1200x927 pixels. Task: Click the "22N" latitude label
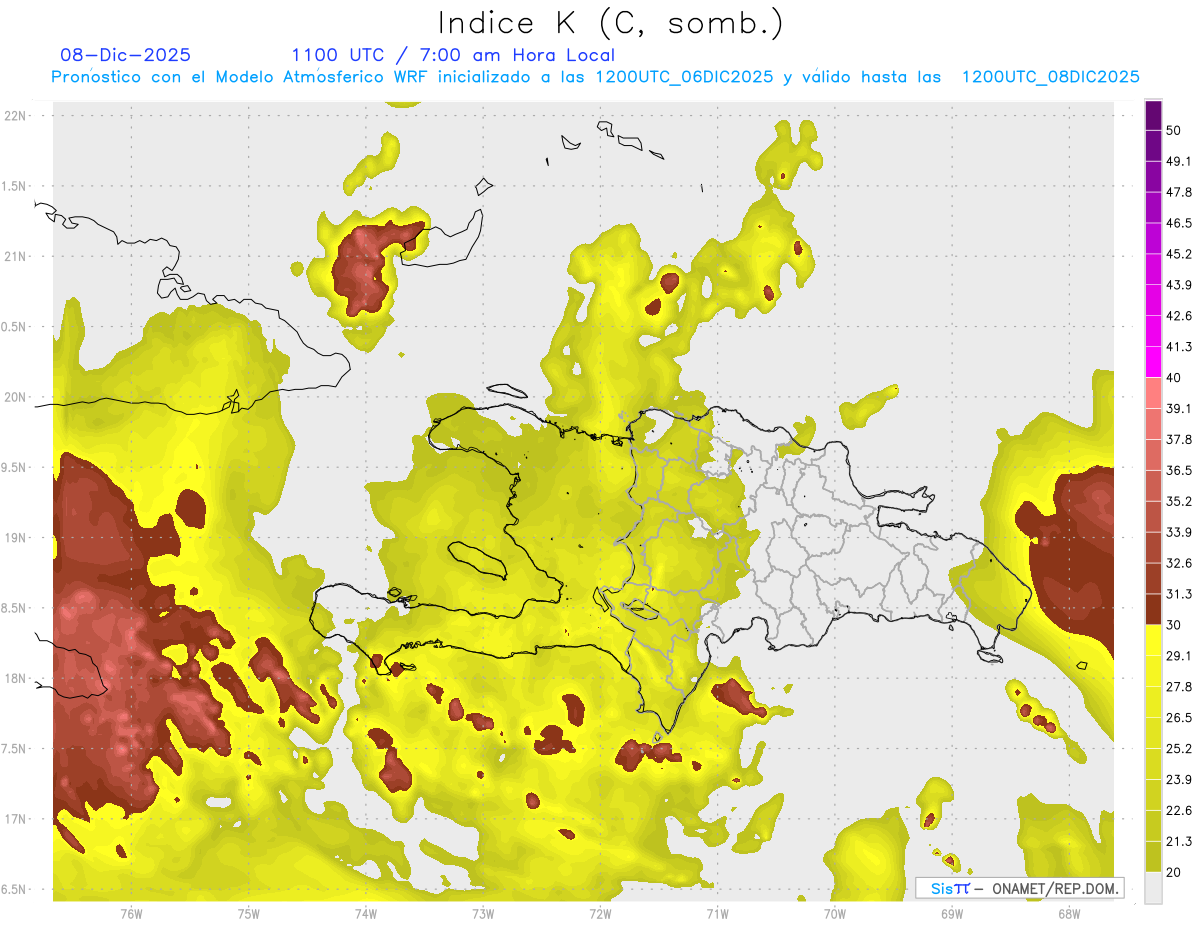coord(16,115)
